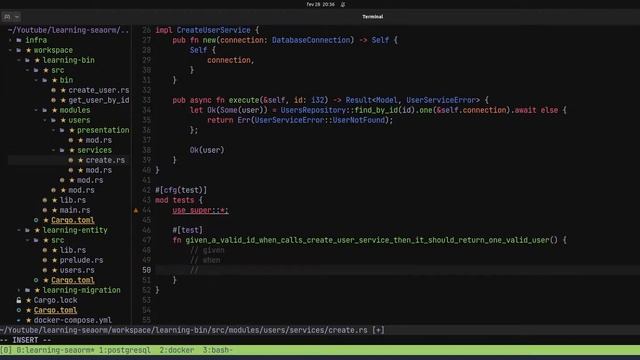Click the lock icon beside Cargo.lock
This screenshot has width=640, height=360.
coord(19,300)
